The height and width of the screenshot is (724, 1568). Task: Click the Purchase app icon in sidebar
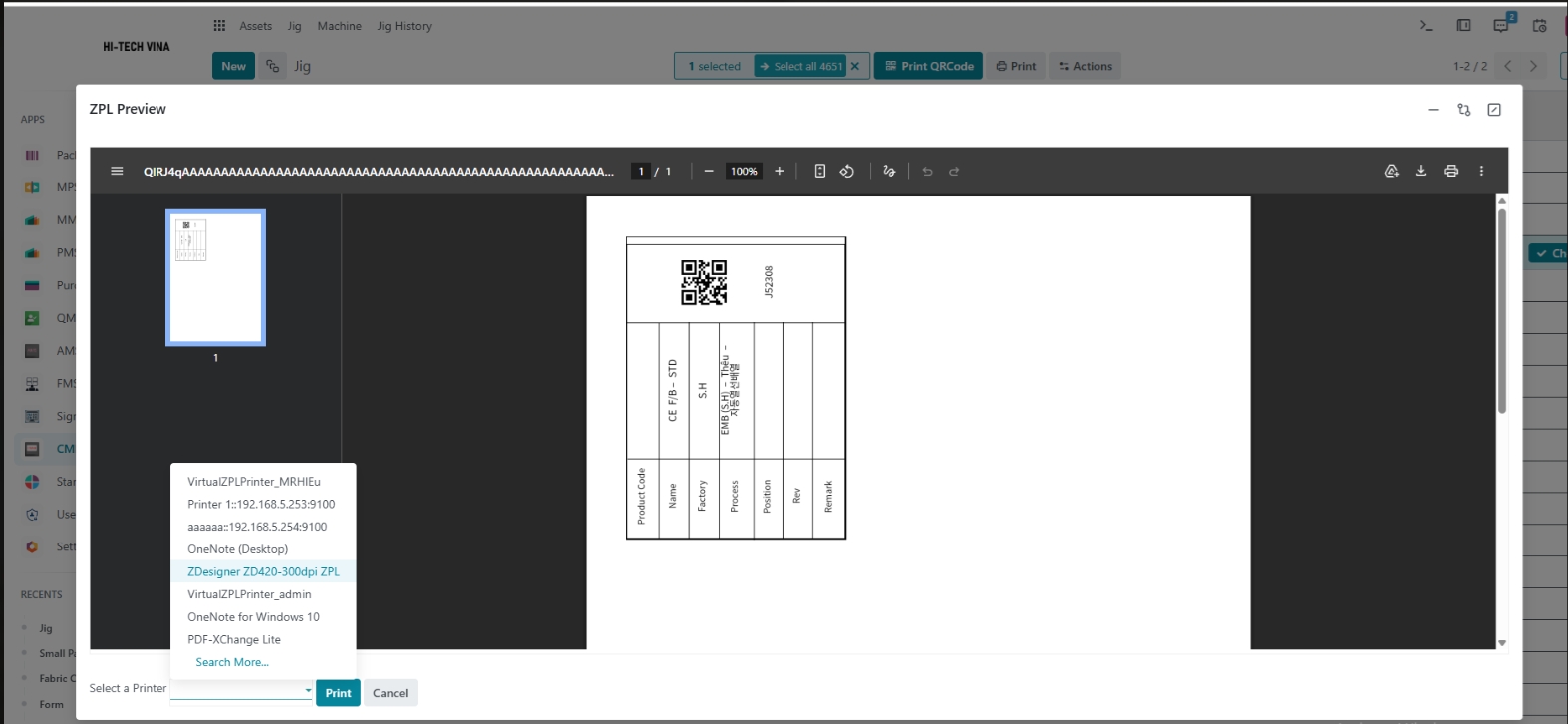pos(32,285)
